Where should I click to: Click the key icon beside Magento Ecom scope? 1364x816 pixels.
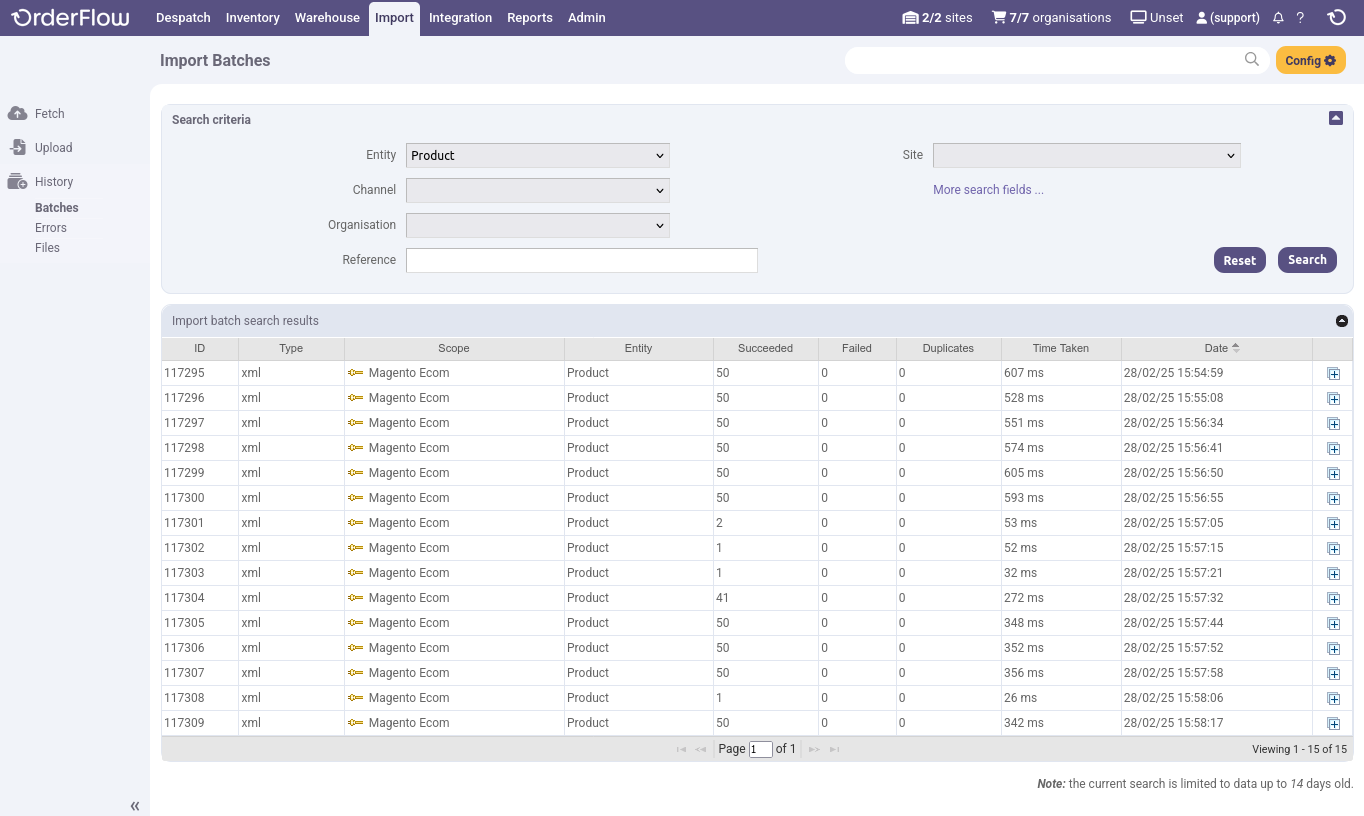pyautogui.click(x=354, y=373)
